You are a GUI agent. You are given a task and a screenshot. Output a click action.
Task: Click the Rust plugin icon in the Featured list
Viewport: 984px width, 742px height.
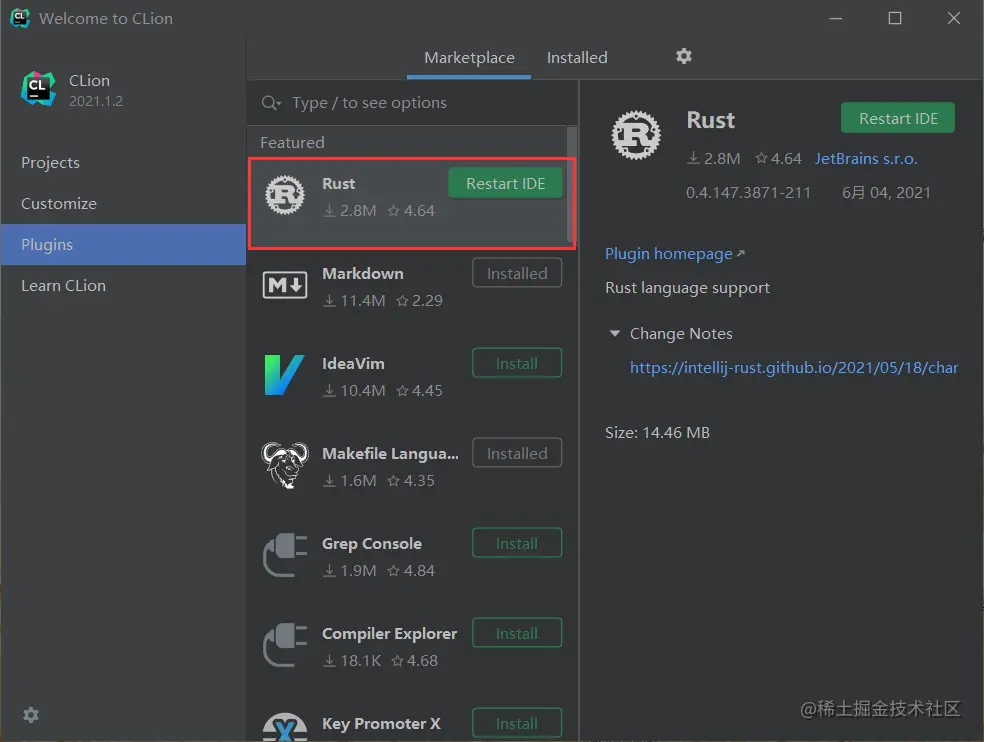(284, 195)
